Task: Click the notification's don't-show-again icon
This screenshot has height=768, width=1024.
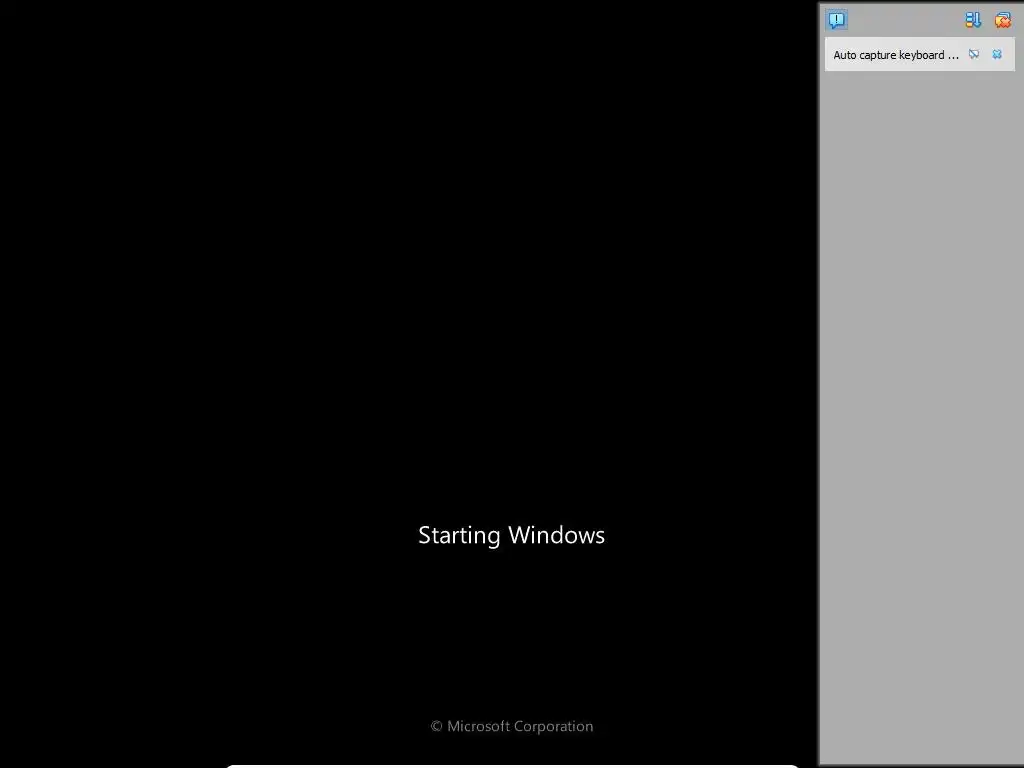Action: pos(974,54)
